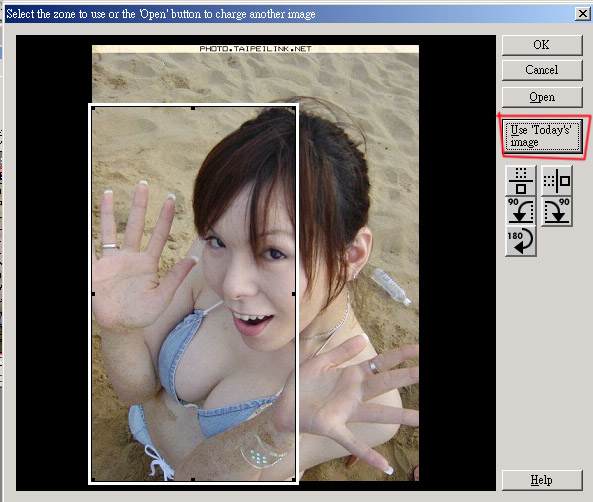Click bottom-center handle of selection zone
The height and width of the screenshot is (502, 593).
(193, 480)
